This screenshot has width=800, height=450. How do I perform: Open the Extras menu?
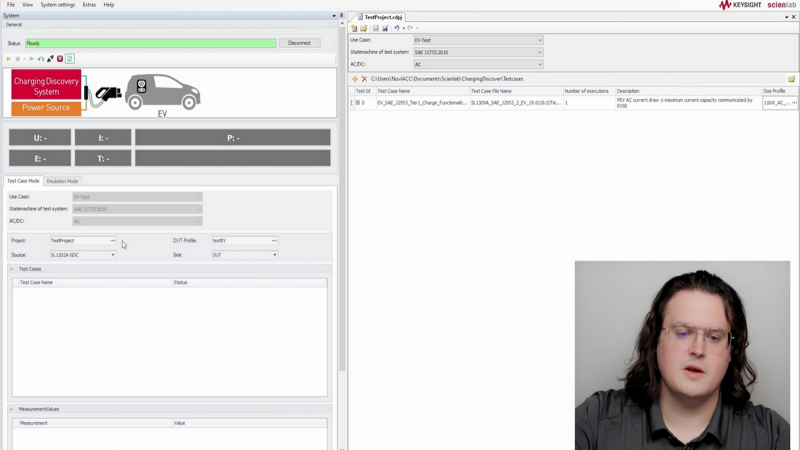(89, 5)
